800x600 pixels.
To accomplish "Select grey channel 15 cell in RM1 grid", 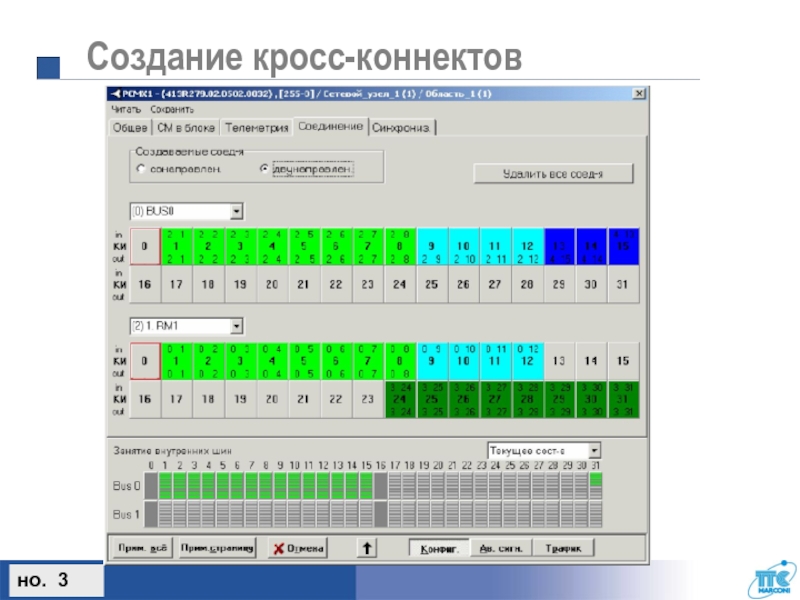I will click(623, 361).
